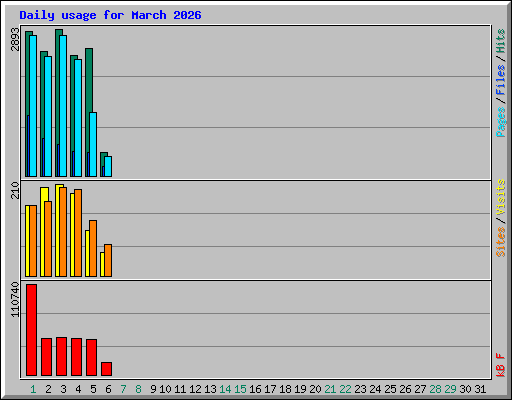Click the cyan files bar for day 6
Viewport: 512px width, 400px height.
(x=108, y=166)
